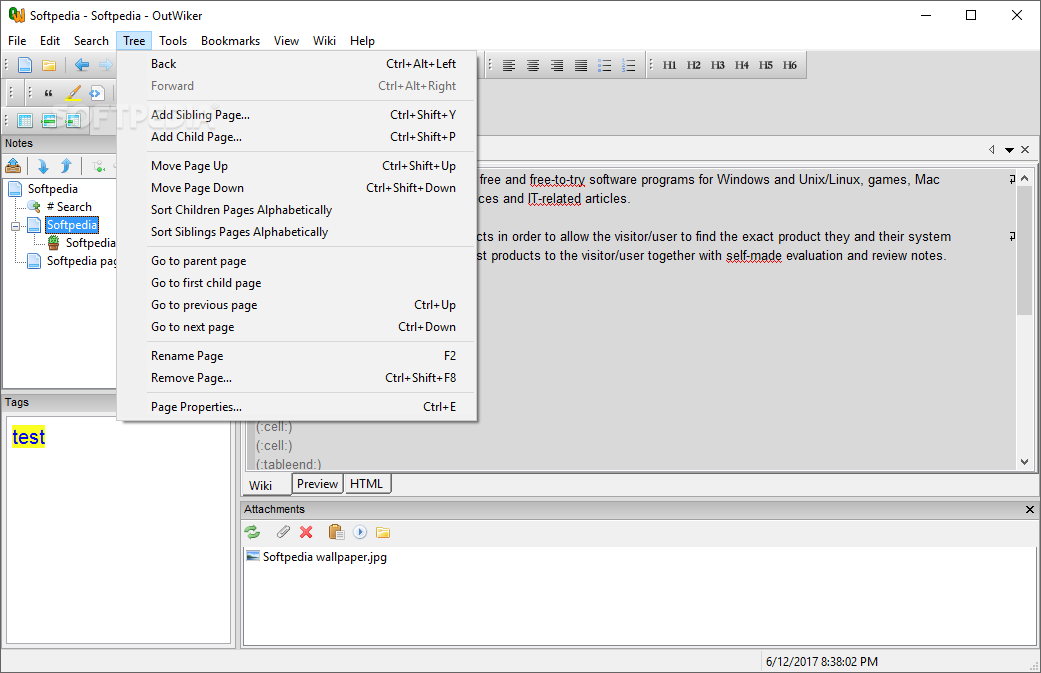Open the File menu
This screenshot has height=673, width=1041.
point(17,40)
